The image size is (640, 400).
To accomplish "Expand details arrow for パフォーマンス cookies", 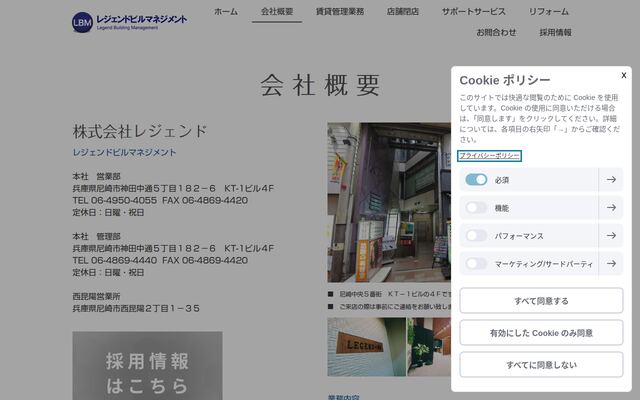I will (x=611, y=236).
